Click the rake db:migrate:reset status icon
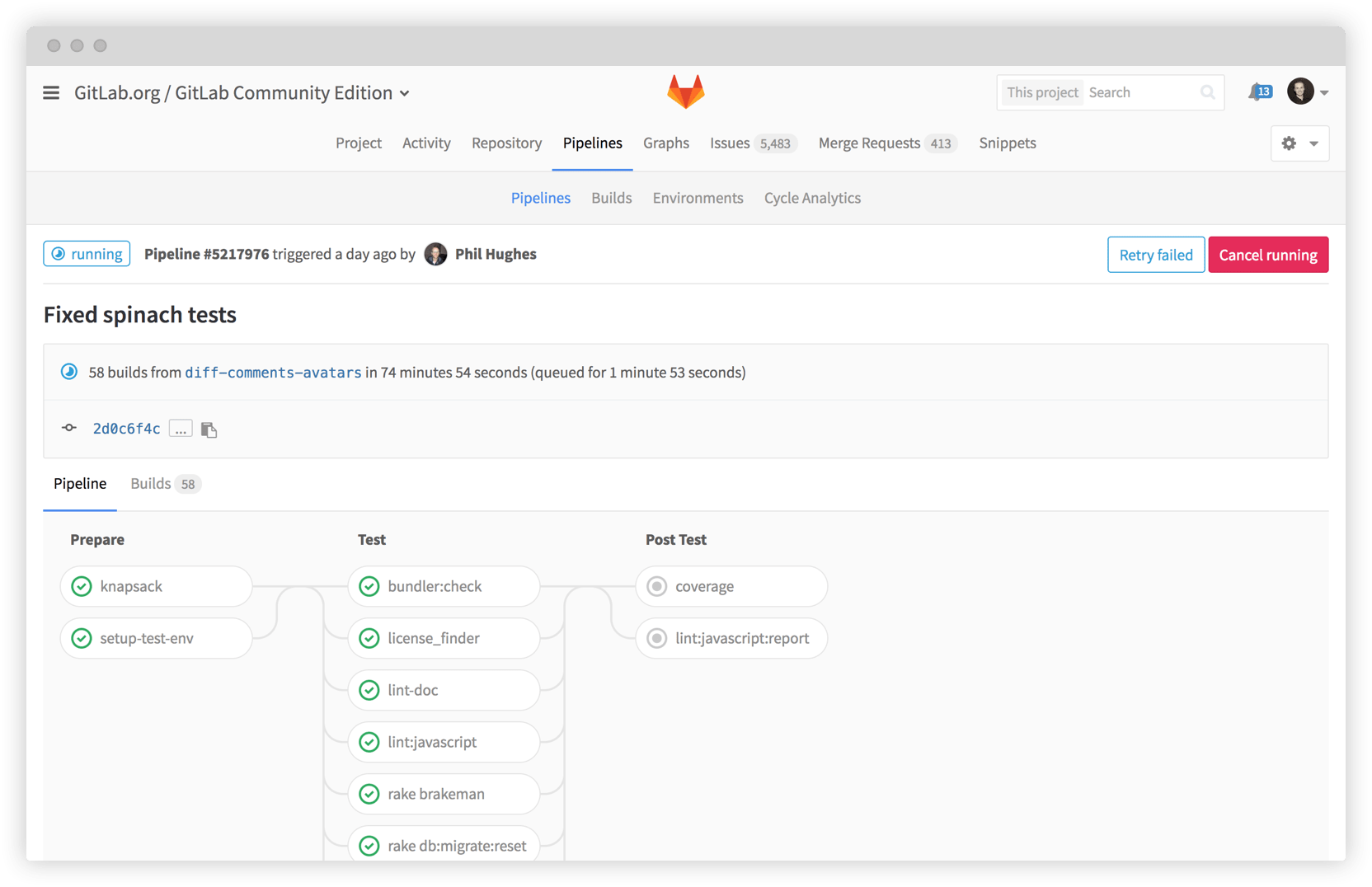The height and width of the screenshot is (887, 1372). coord(369,846)
